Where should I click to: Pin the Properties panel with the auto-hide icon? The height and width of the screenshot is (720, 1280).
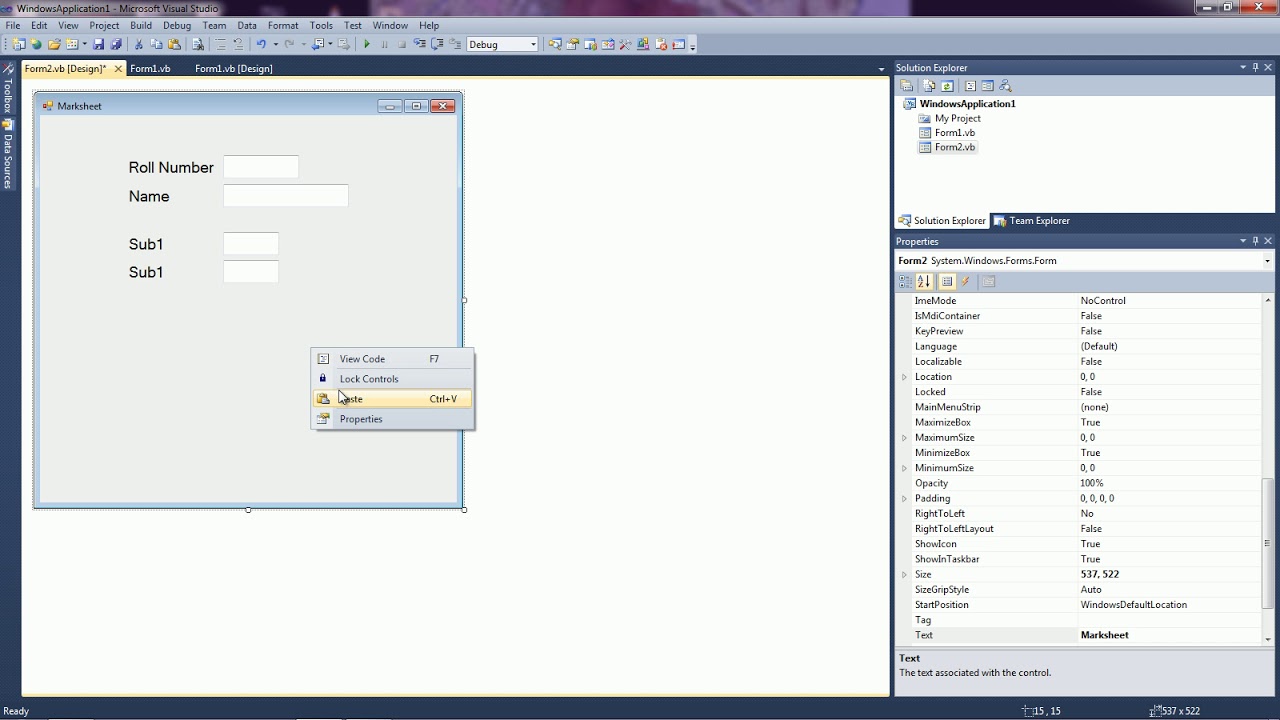[1256, 241]
